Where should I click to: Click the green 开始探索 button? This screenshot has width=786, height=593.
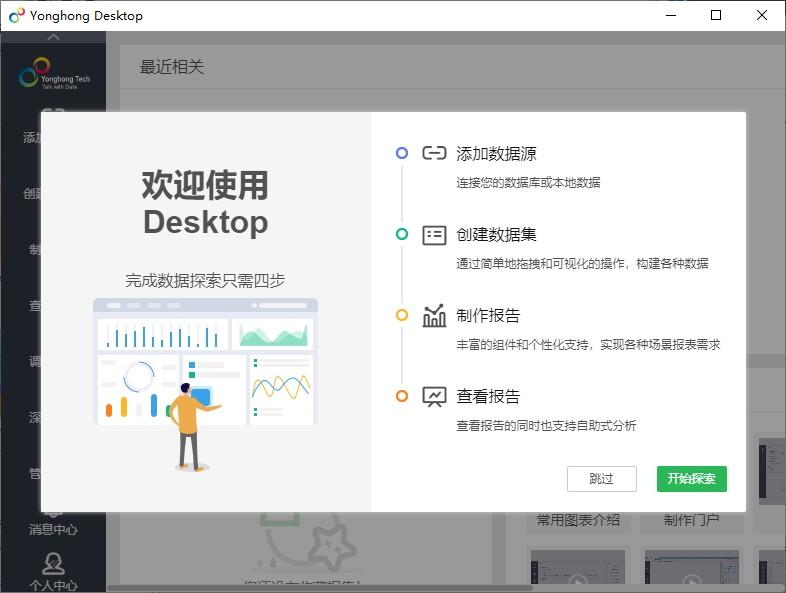coord(691,479)
